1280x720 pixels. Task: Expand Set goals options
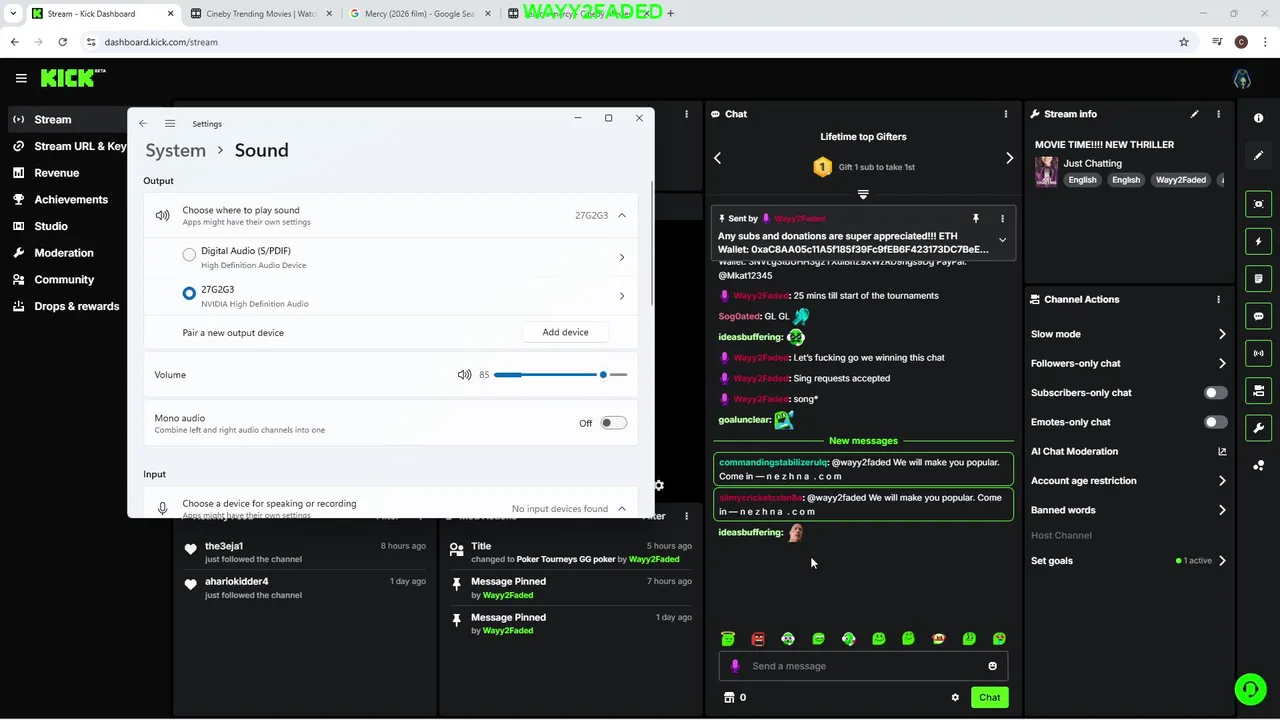point(1222,561)
